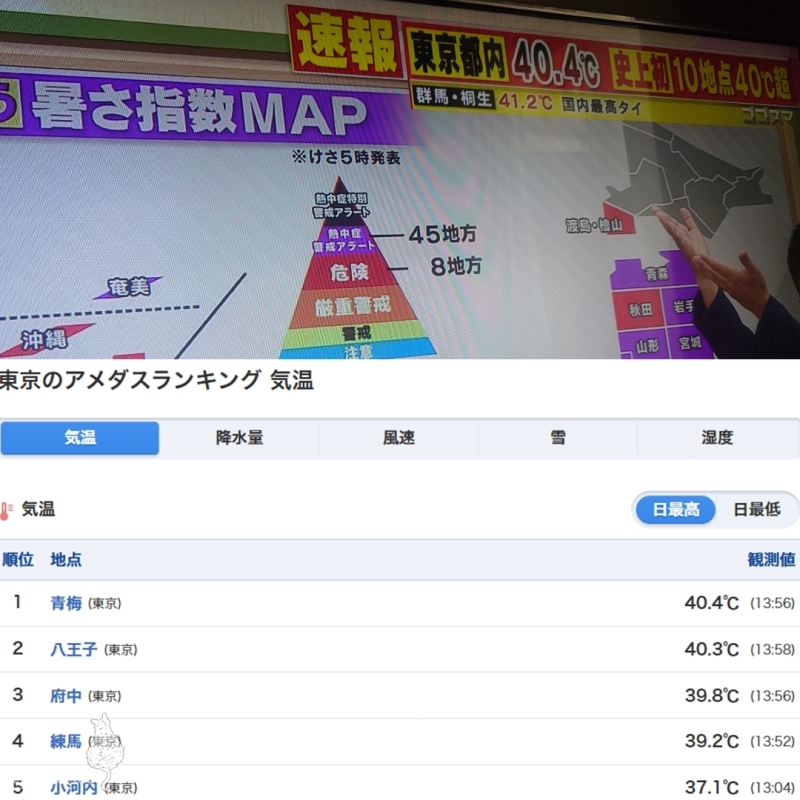Click the 観測値 column header
This screenshot has height=800, width=800.
click(x=771, y=559)
